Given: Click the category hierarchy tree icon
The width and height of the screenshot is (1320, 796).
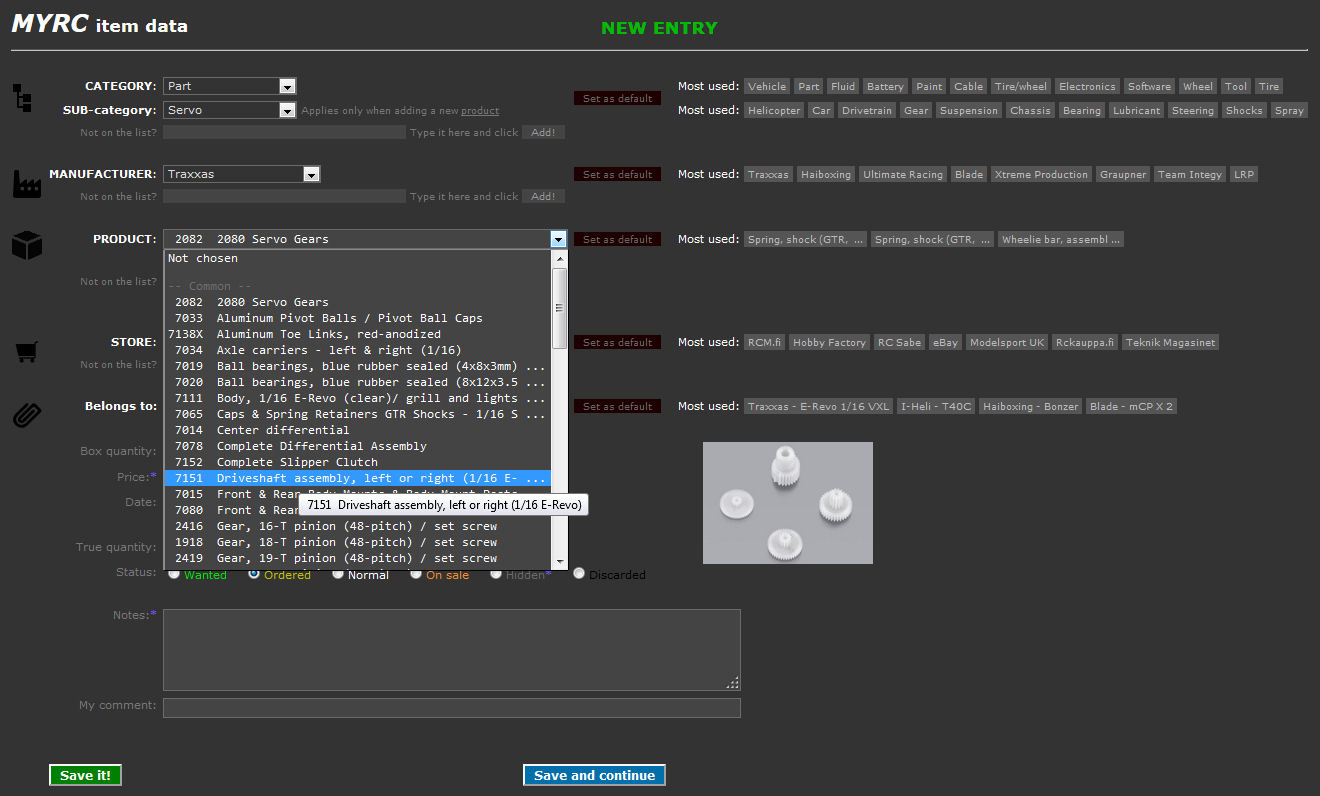Looking at the screenshot, I should [22, 98].
